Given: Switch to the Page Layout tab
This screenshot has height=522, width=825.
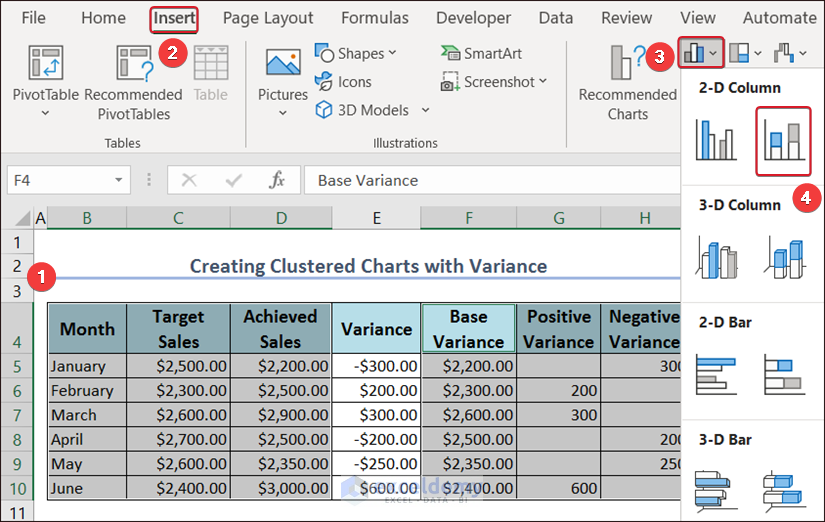Looking at the screenshot, I should (268, 18).
